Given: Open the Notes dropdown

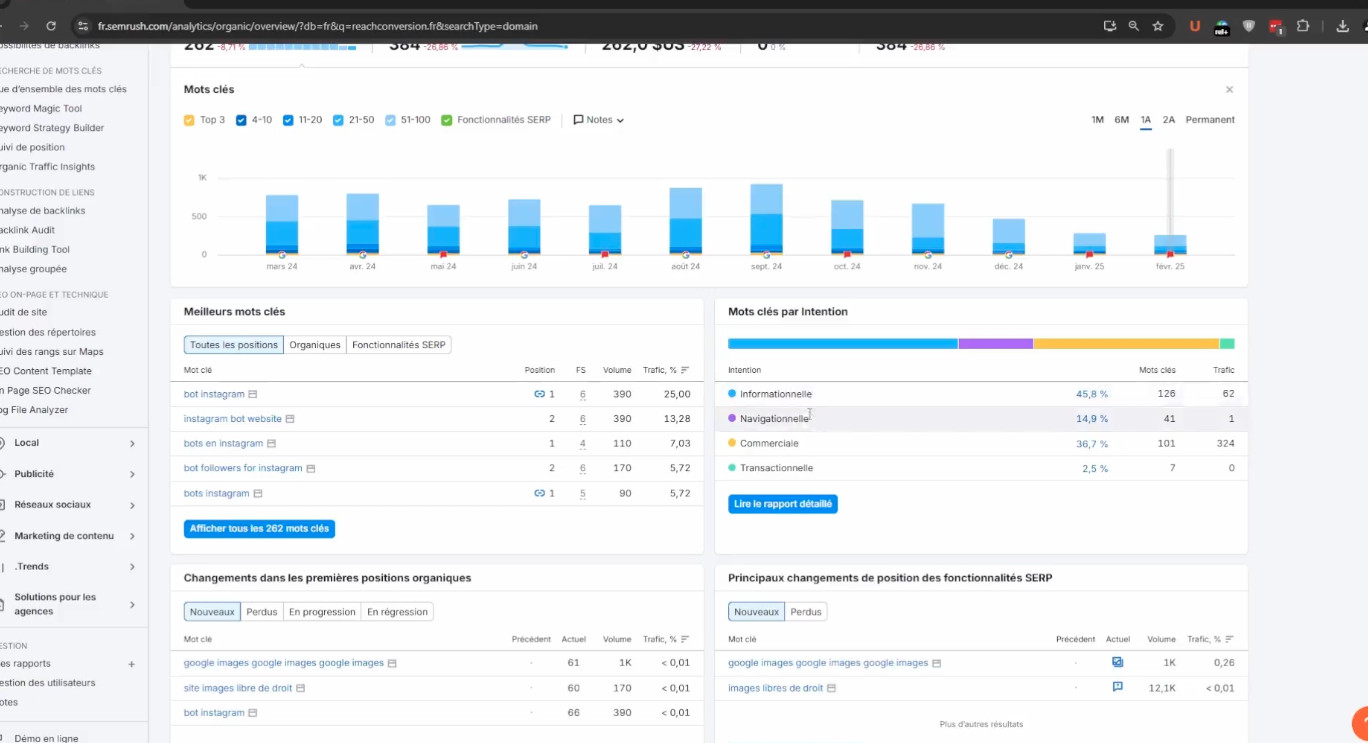Looking at the screenshot, I should coord(598,120).
